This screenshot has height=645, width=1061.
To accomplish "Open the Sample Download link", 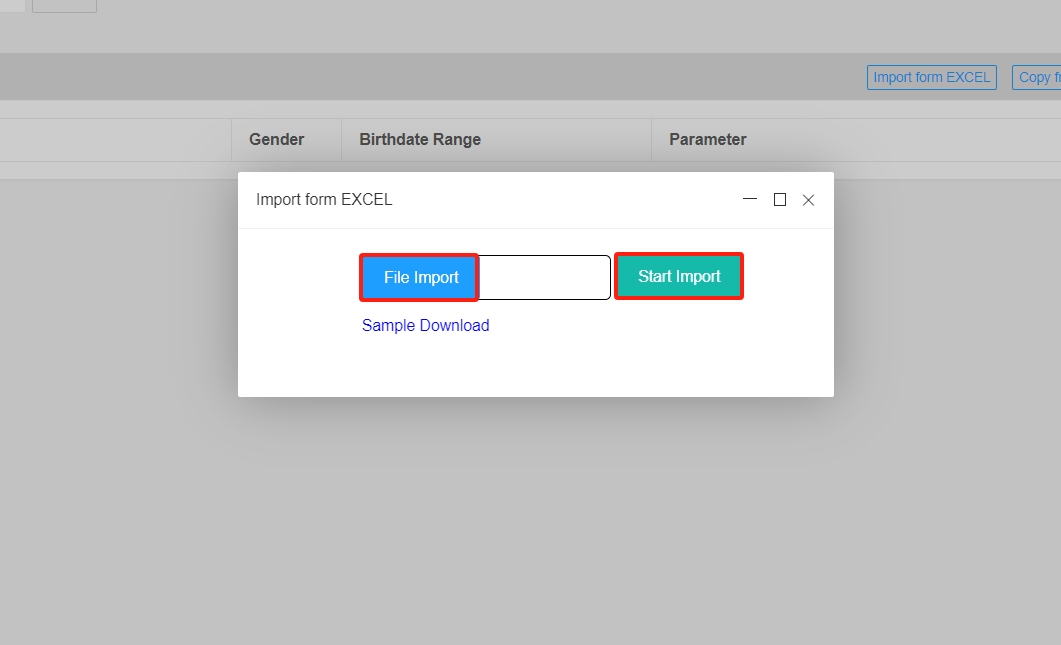I will (x=425, y=325).
